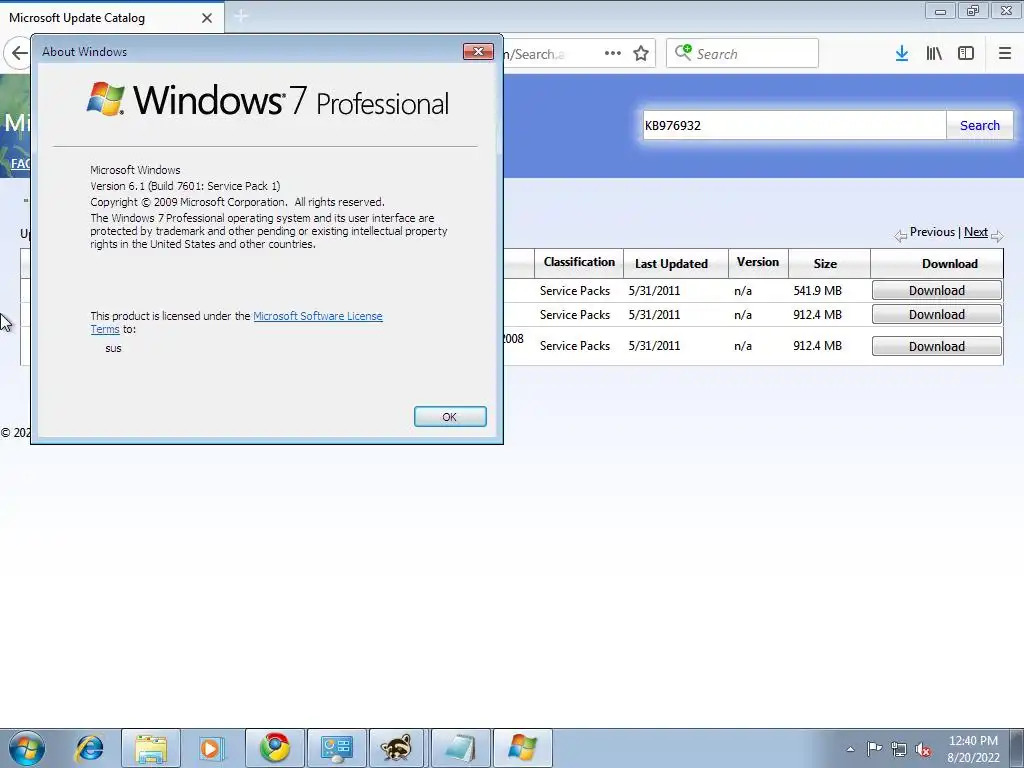This screenshot has width=1024, height=768.
Task: Open the notepad taskbar icon
Action: tap(460, 748)
